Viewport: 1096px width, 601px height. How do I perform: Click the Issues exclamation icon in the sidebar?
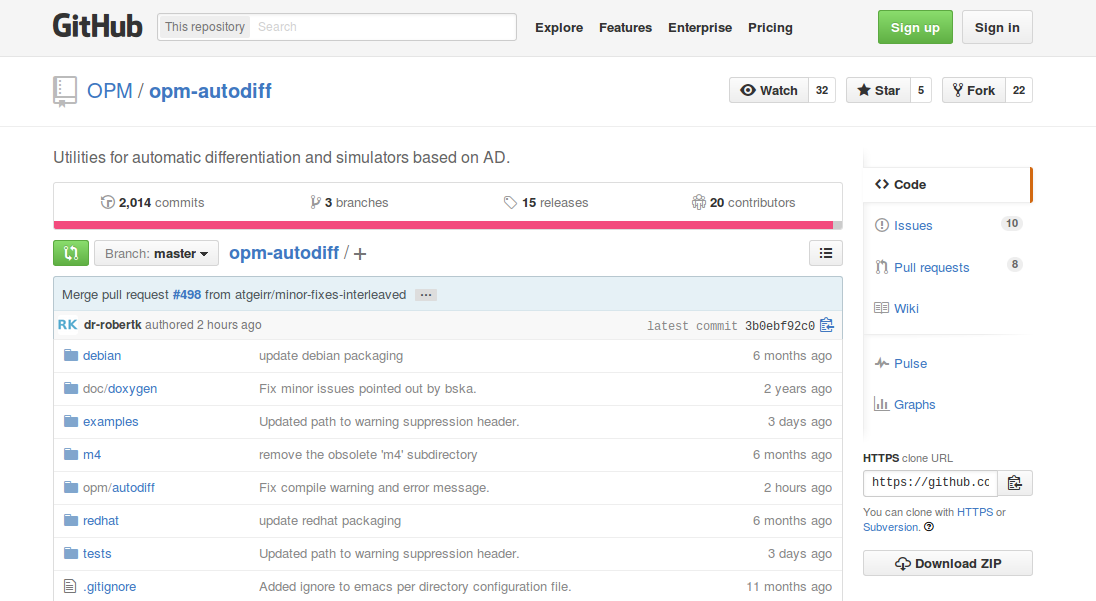(x=881, y=225)
